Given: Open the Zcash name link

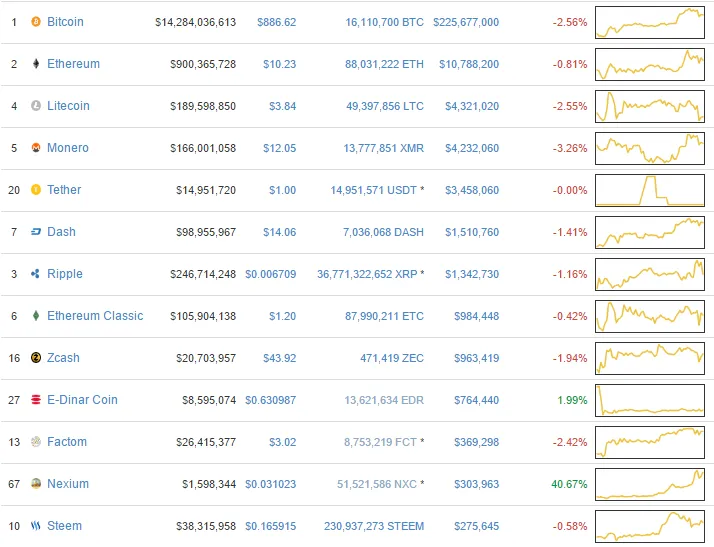Looking at the screenshot, I should pos(63,358).
